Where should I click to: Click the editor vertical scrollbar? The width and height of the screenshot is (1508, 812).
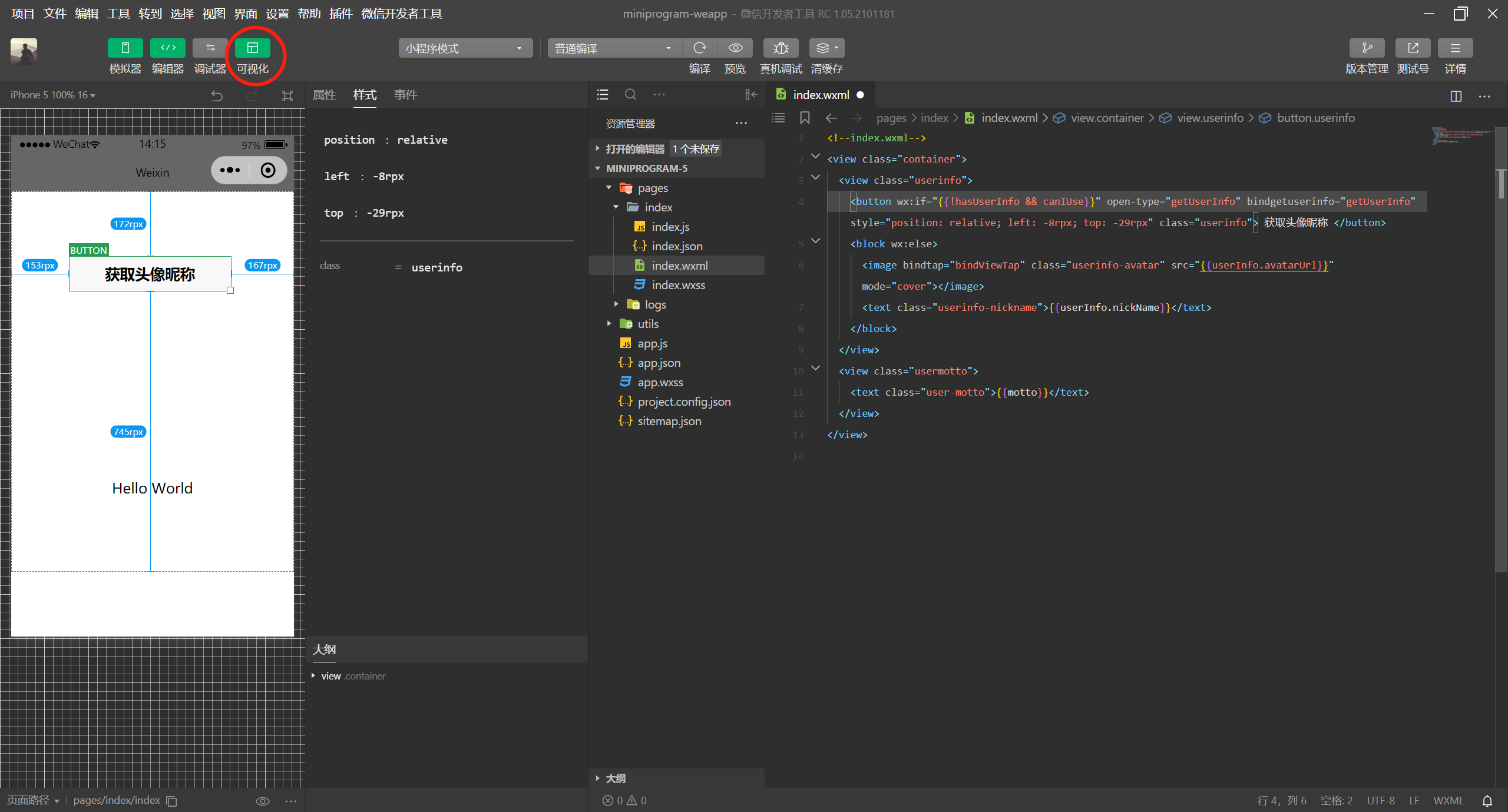(x=1501, y=184)
